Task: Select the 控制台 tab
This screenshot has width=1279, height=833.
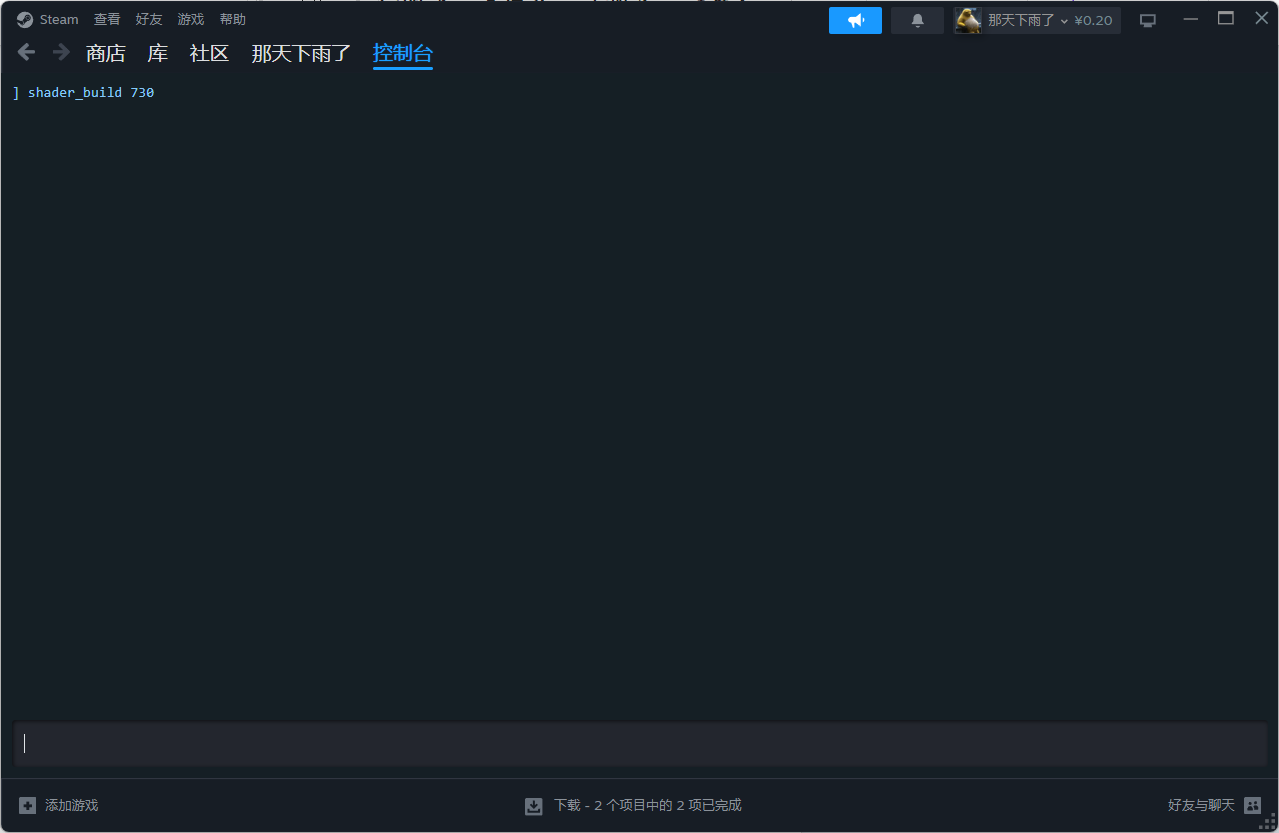Action: (x=403, y=53)
